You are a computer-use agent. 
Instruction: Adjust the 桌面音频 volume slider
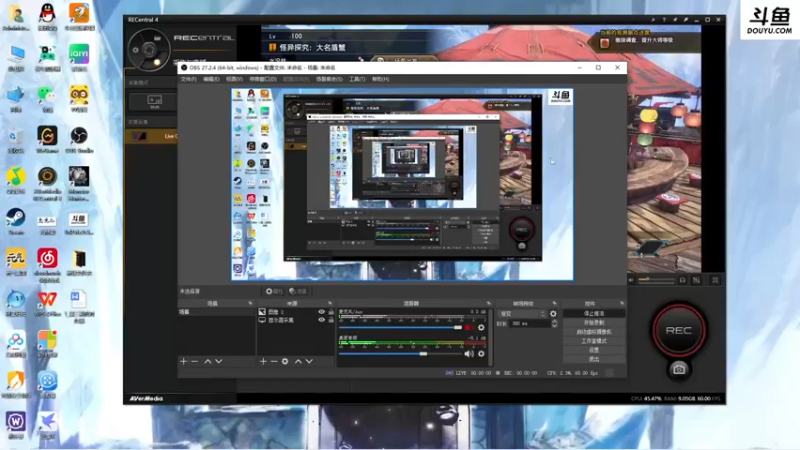pyautogui.click(x=401, y=354)
